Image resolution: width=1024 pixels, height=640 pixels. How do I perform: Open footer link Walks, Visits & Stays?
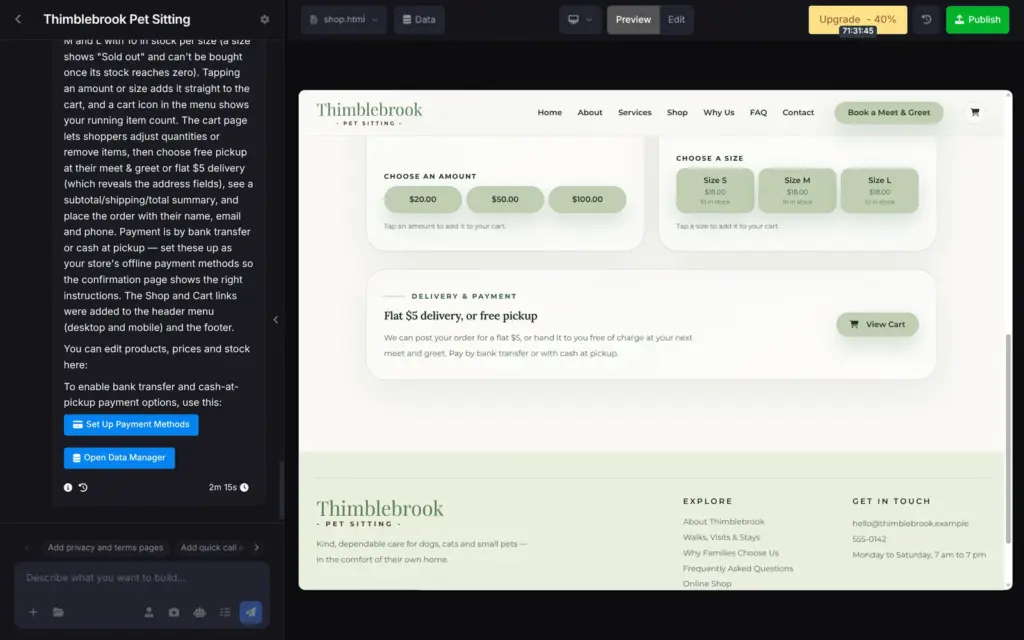pos(722,537)
